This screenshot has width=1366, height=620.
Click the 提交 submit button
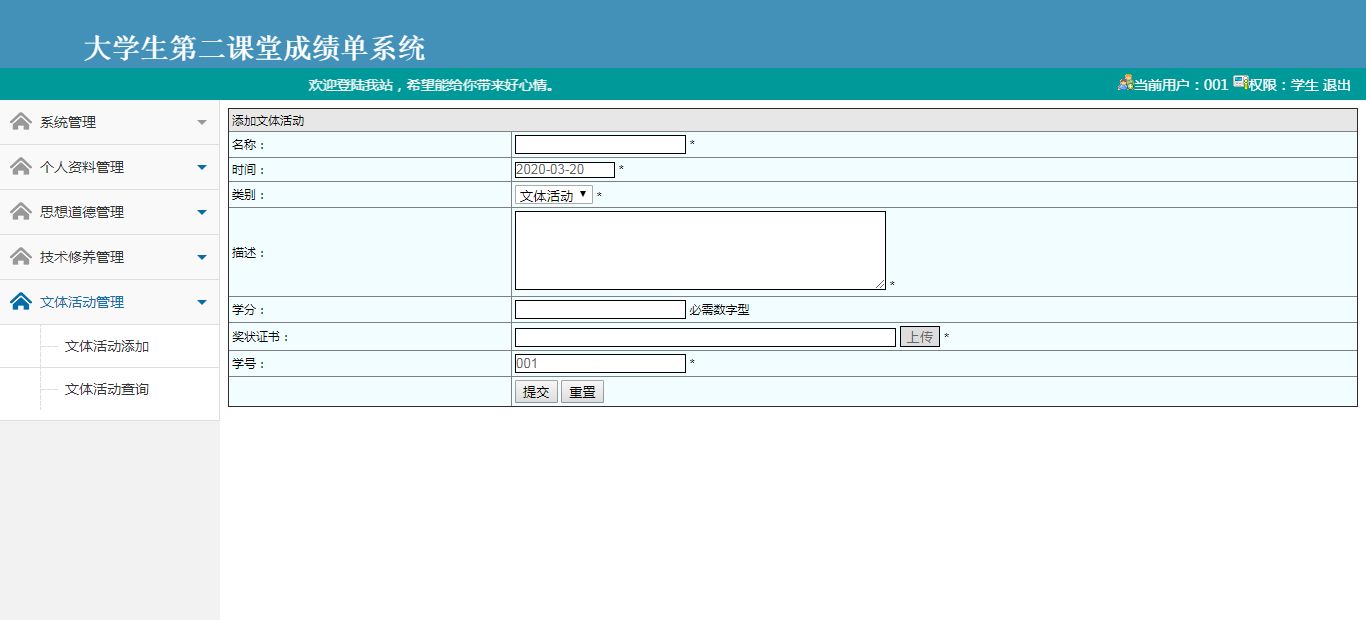click(x=536, y=392)
